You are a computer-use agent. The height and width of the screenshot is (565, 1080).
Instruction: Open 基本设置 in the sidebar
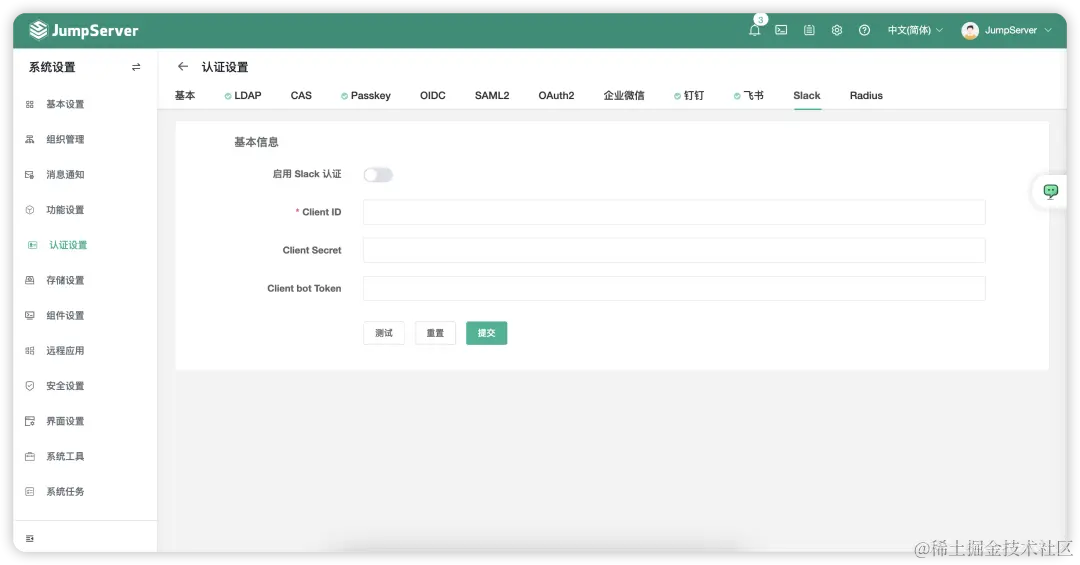[x=65, y=104]
